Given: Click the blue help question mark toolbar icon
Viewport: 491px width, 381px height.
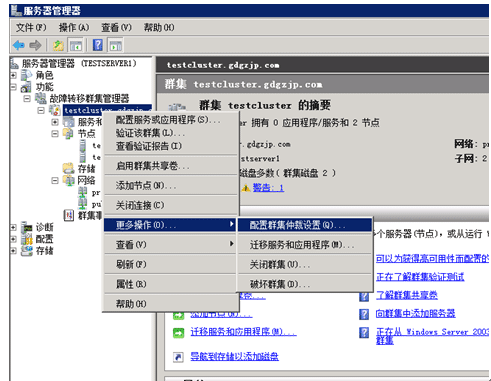Looking at the screenshot, I should (x=98, y=45).
